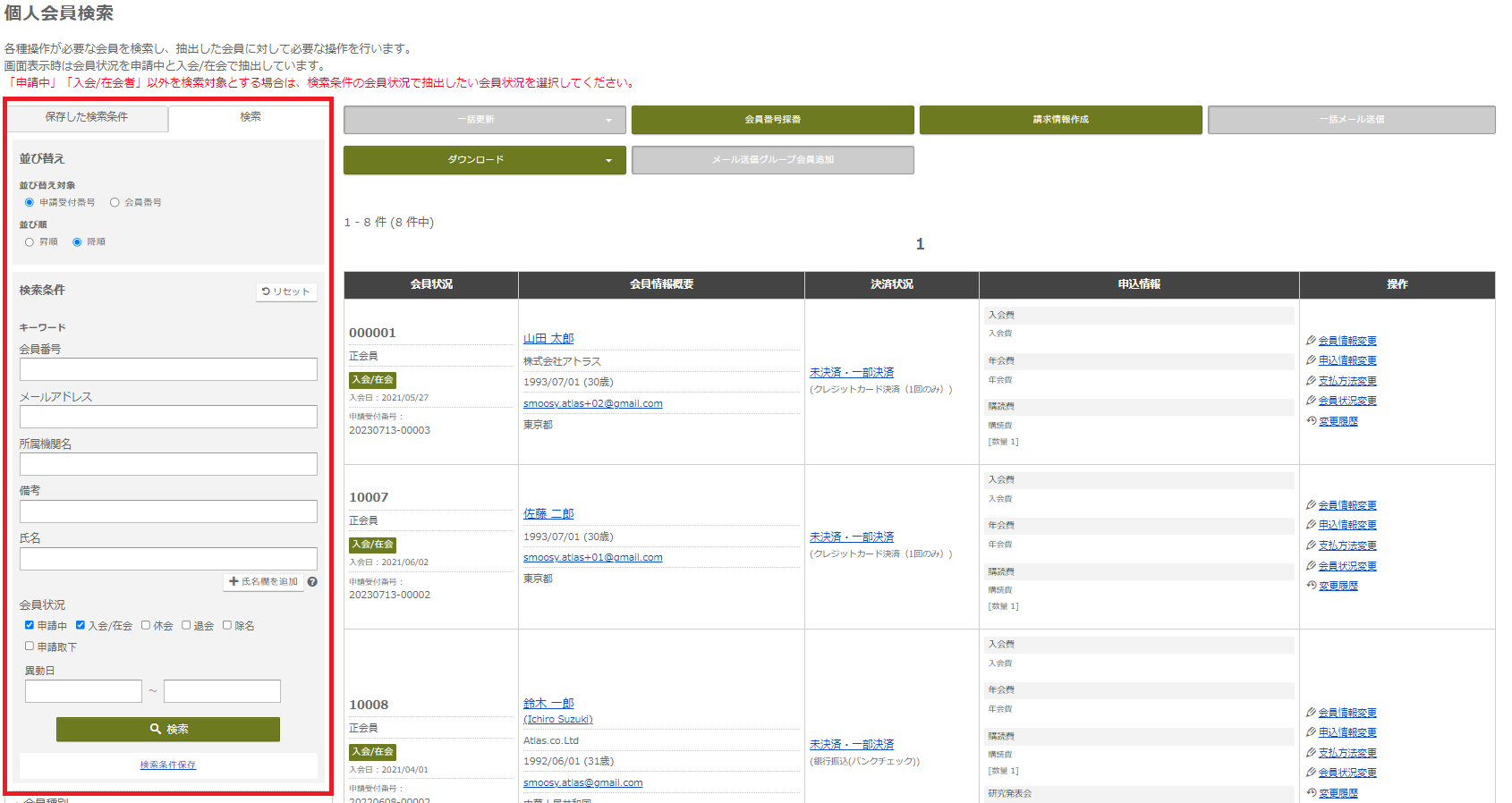
Task: Click the pencil icon for 支払方法変更 in member 000001 row
Action: coord(1311,380)
